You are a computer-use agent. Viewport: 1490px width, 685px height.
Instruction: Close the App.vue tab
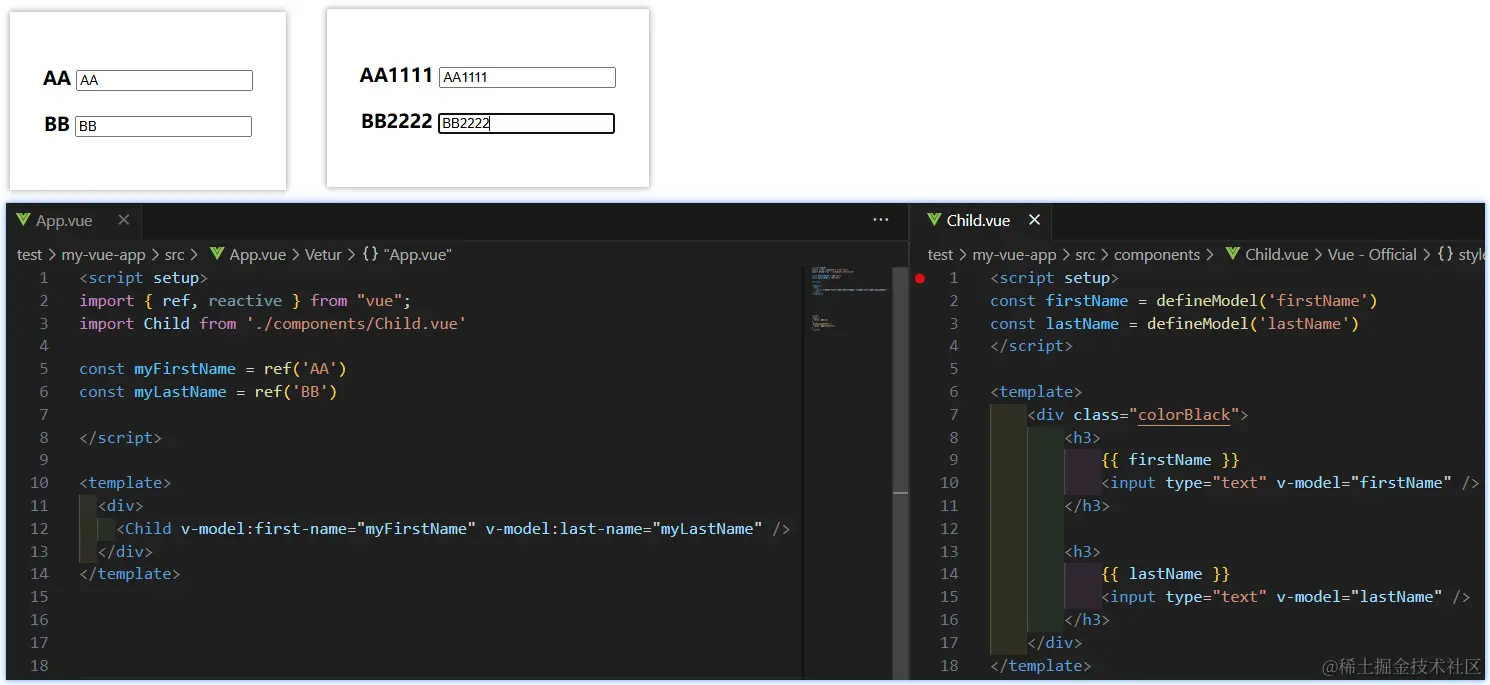click(123, 220)
